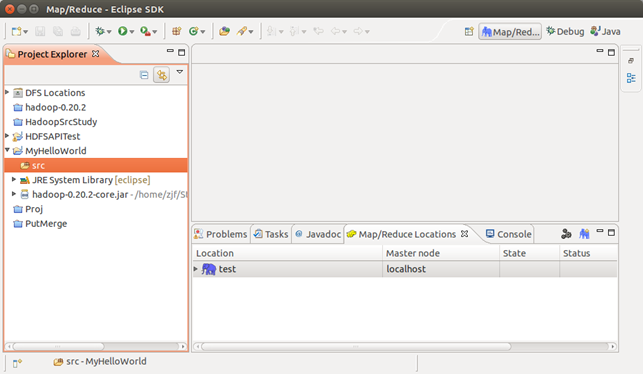Open the Javadoc tab
The image size is (643, 374).
click(318, 234)
